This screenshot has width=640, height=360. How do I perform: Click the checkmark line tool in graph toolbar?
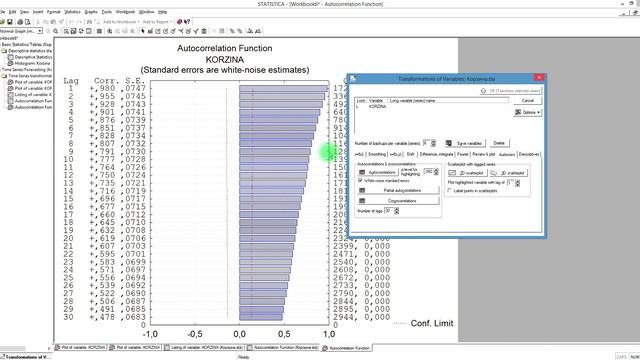[x=196, y=31]
